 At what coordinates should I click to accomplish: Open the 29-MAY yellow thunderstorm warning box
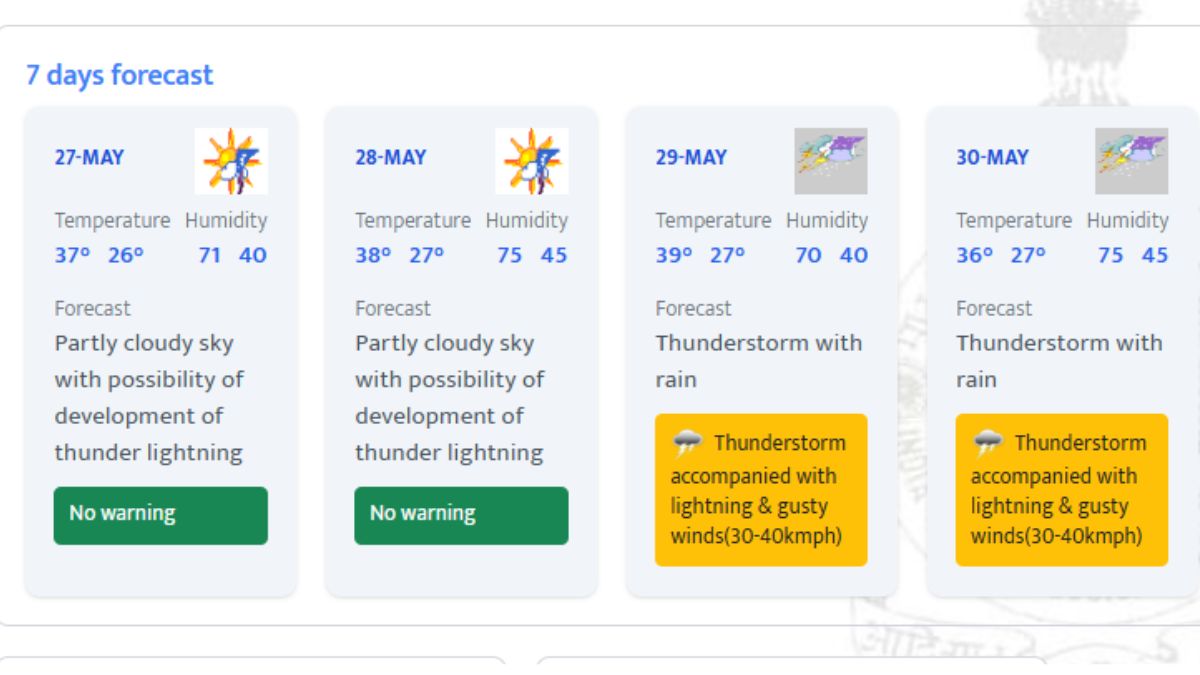pos(761,490)
